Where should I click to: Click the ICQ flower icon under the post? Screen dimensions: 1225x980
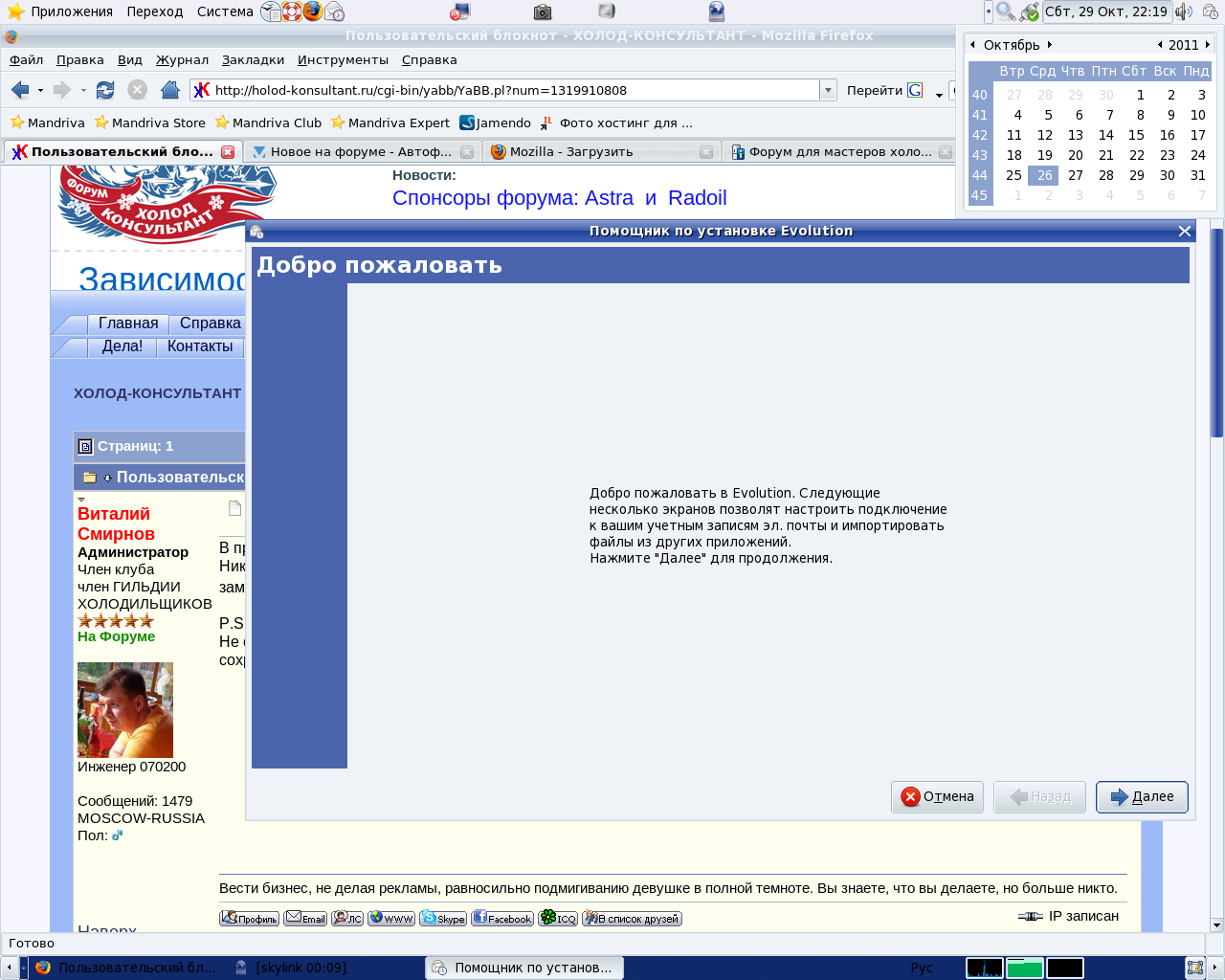pos(558,918)
